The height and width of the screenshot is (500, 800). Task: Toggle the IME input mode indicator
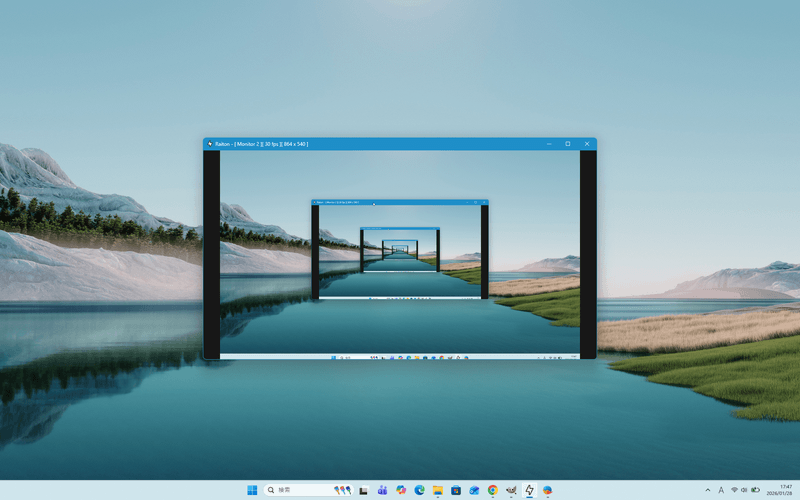click(721, 490)
